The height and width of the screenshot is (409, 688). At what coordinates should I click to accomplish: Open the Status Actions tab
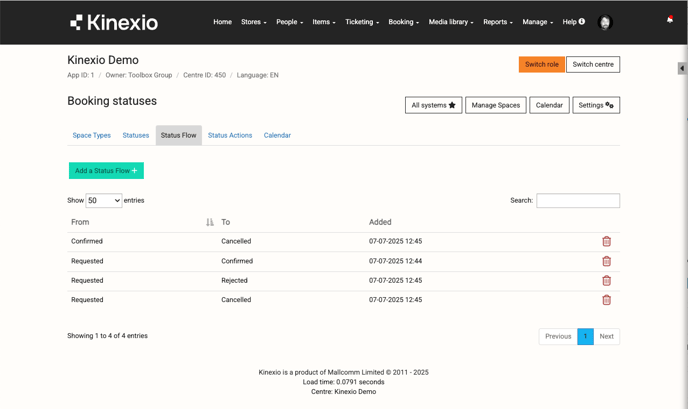pyautogui.click(x=230, y=135)
